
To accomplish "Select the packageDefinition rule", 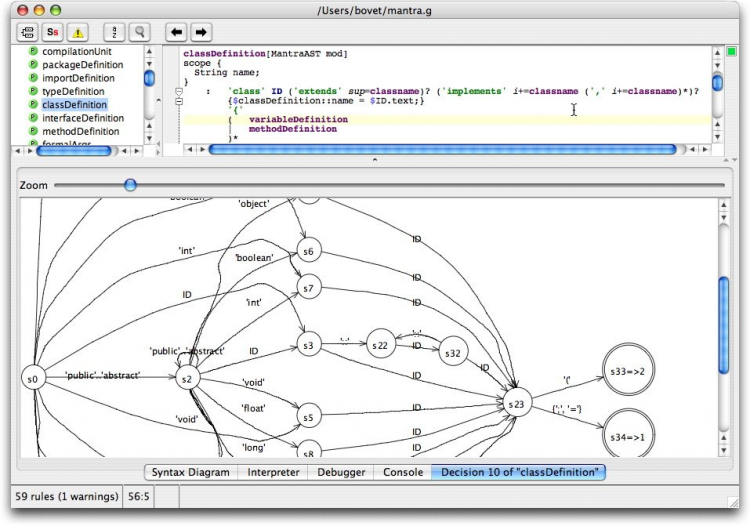I will point(83,65).
